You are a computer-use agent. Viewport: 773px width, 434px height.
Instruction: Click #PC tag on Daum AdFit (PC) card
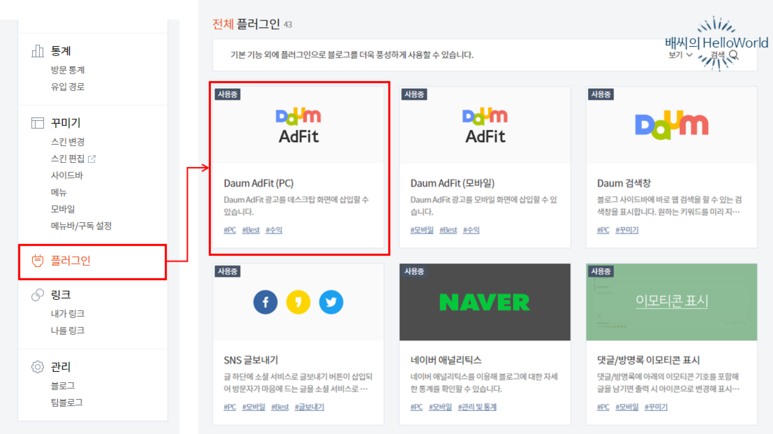pos(230,230)
